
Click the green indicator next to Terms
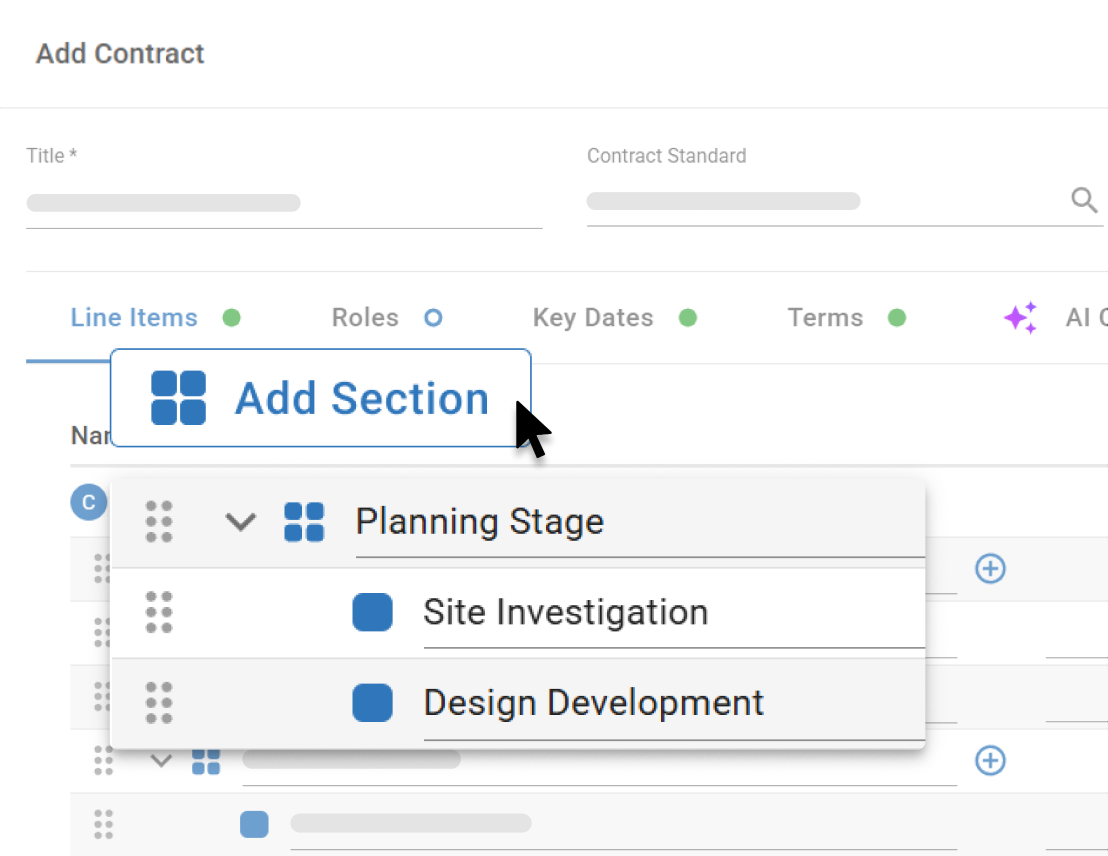click(895, 317)
